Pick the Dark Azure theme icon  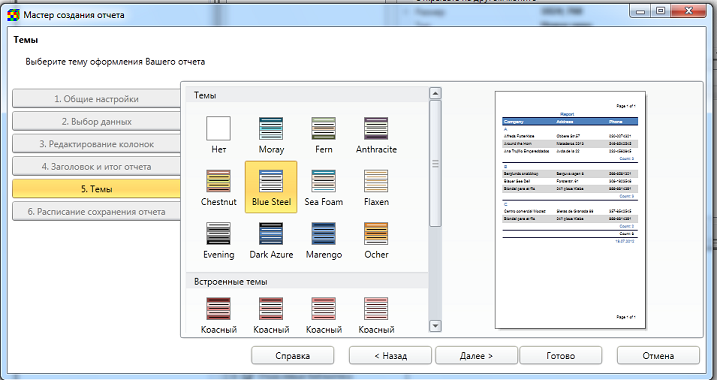[x=271, y=234]
